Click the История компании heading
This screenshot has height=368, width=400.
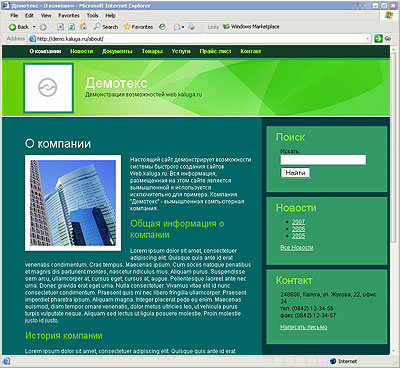pos(64,336)
